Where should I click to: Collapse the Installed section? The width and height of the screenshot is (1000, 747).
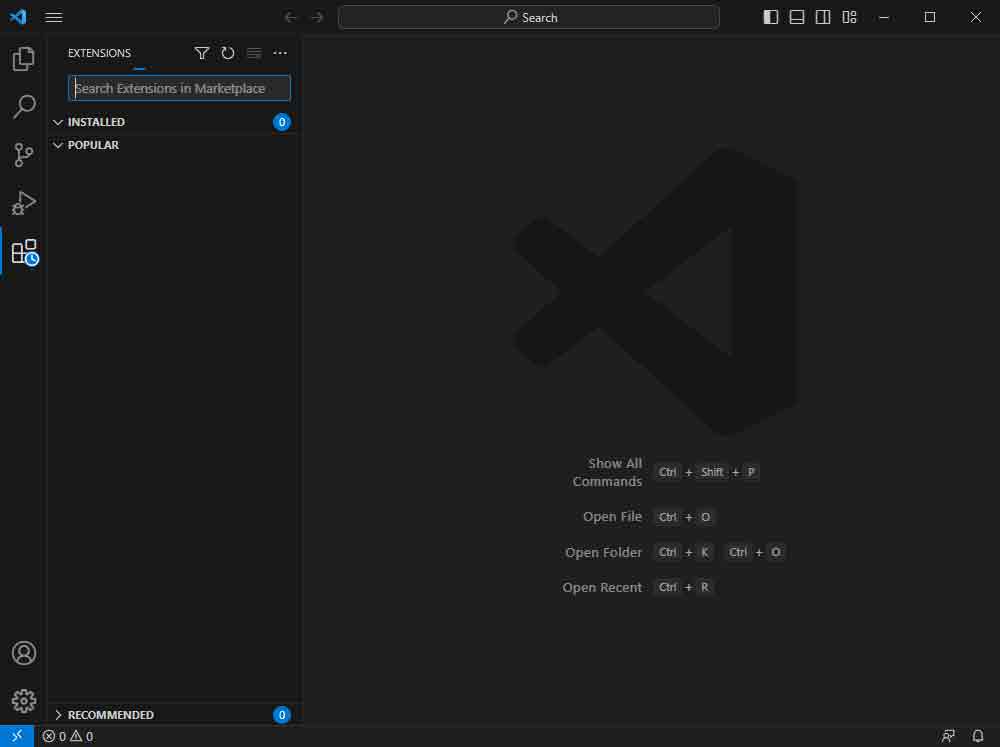pyautogui.click(x=58, y=122)
